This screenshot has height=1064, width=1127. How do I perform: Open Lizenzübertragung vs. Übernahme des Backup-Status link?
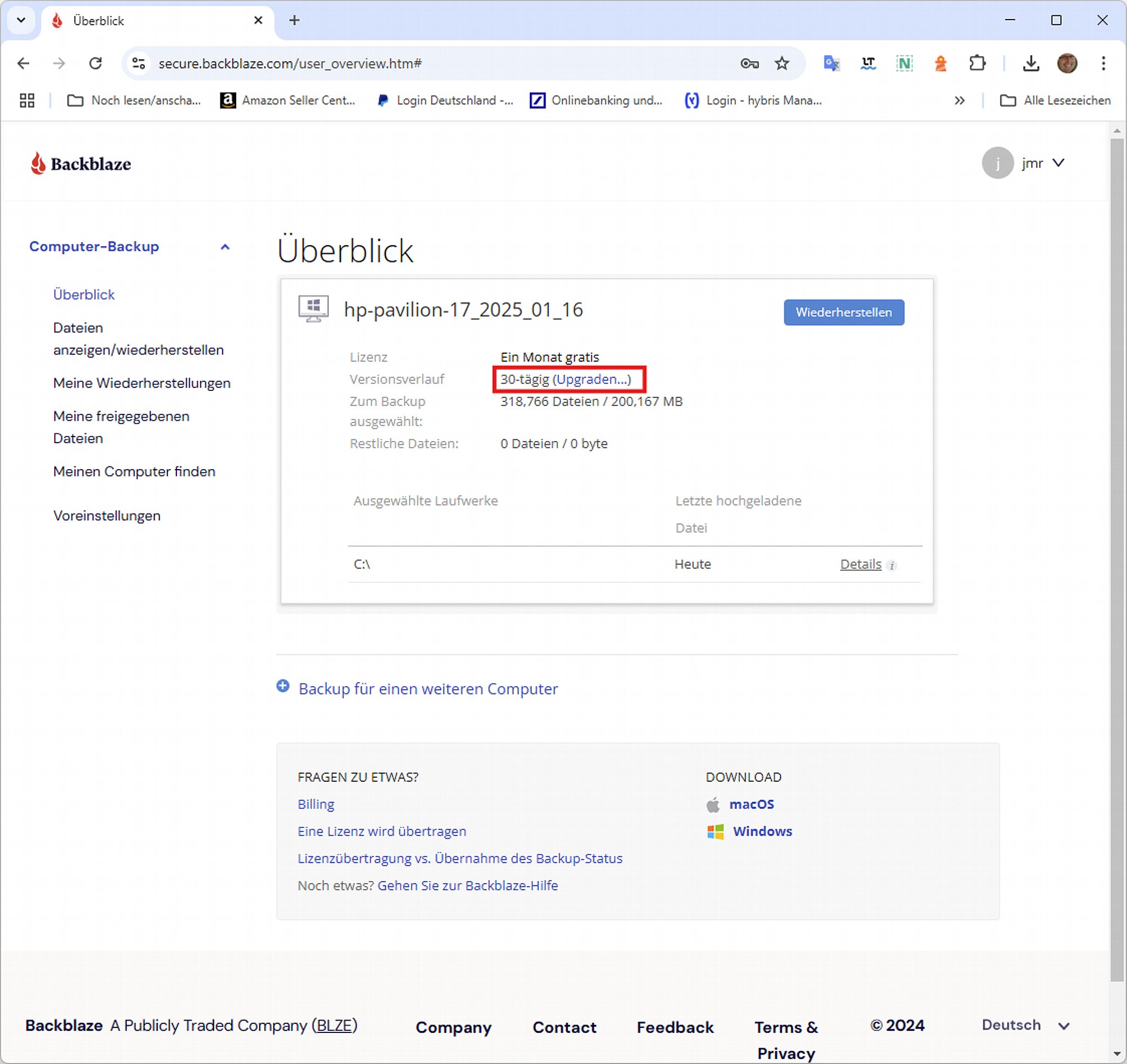pos(460,858)
